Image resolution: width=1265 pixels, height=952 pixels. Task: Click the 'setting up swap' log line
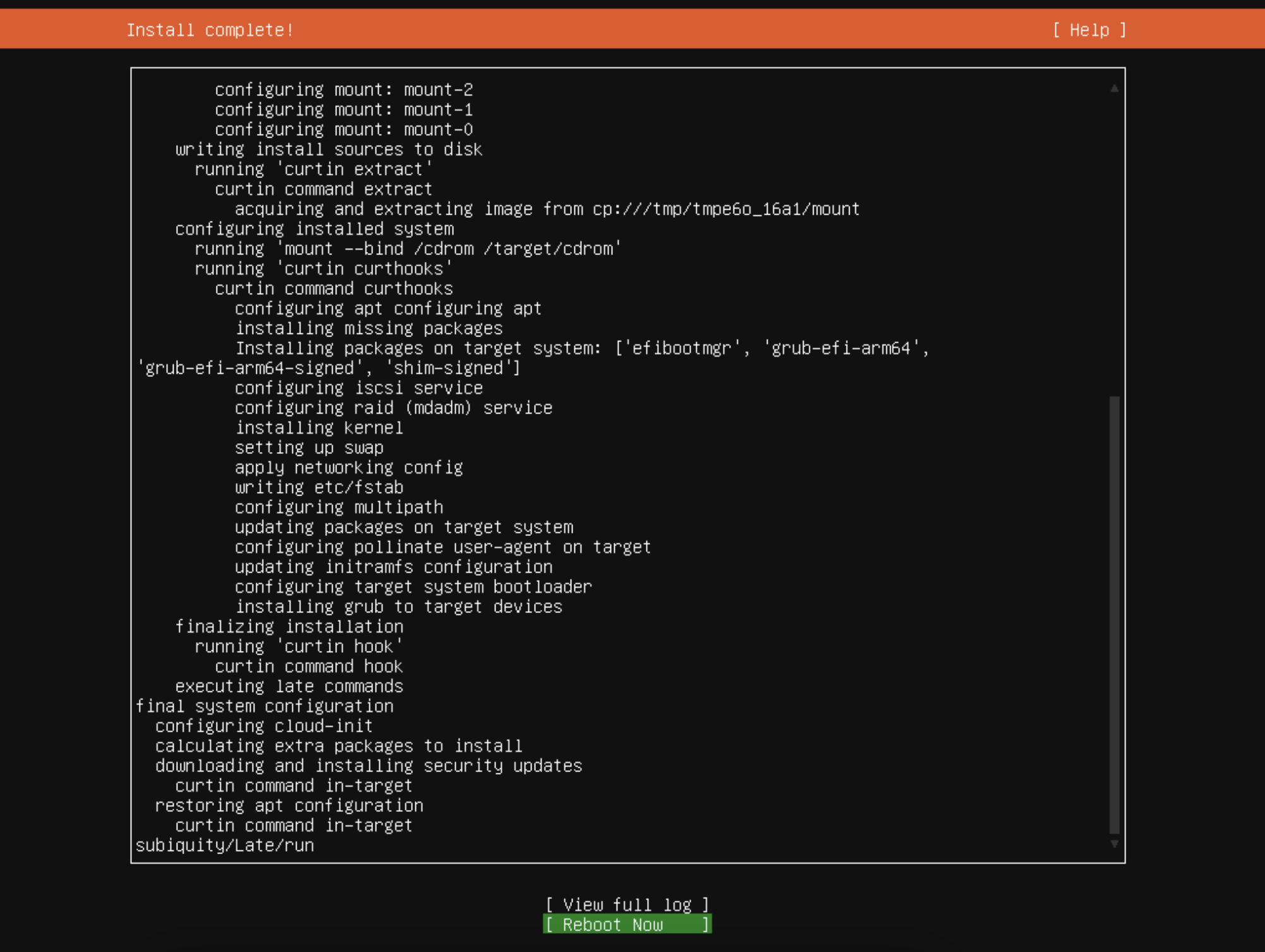coord(309,448)
